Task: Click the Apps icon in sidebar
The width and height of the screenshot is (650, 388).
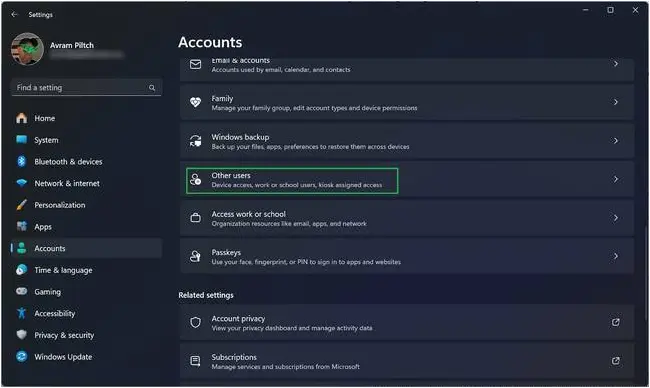Action: (x=22, y=226)
